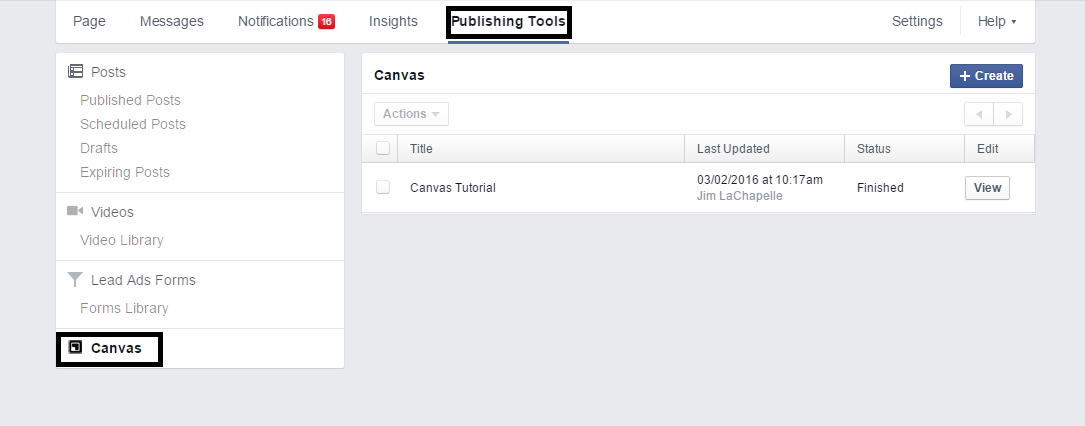Go to next page arrow
This screenshot has width=1085, height=426.
point(1008,114)
